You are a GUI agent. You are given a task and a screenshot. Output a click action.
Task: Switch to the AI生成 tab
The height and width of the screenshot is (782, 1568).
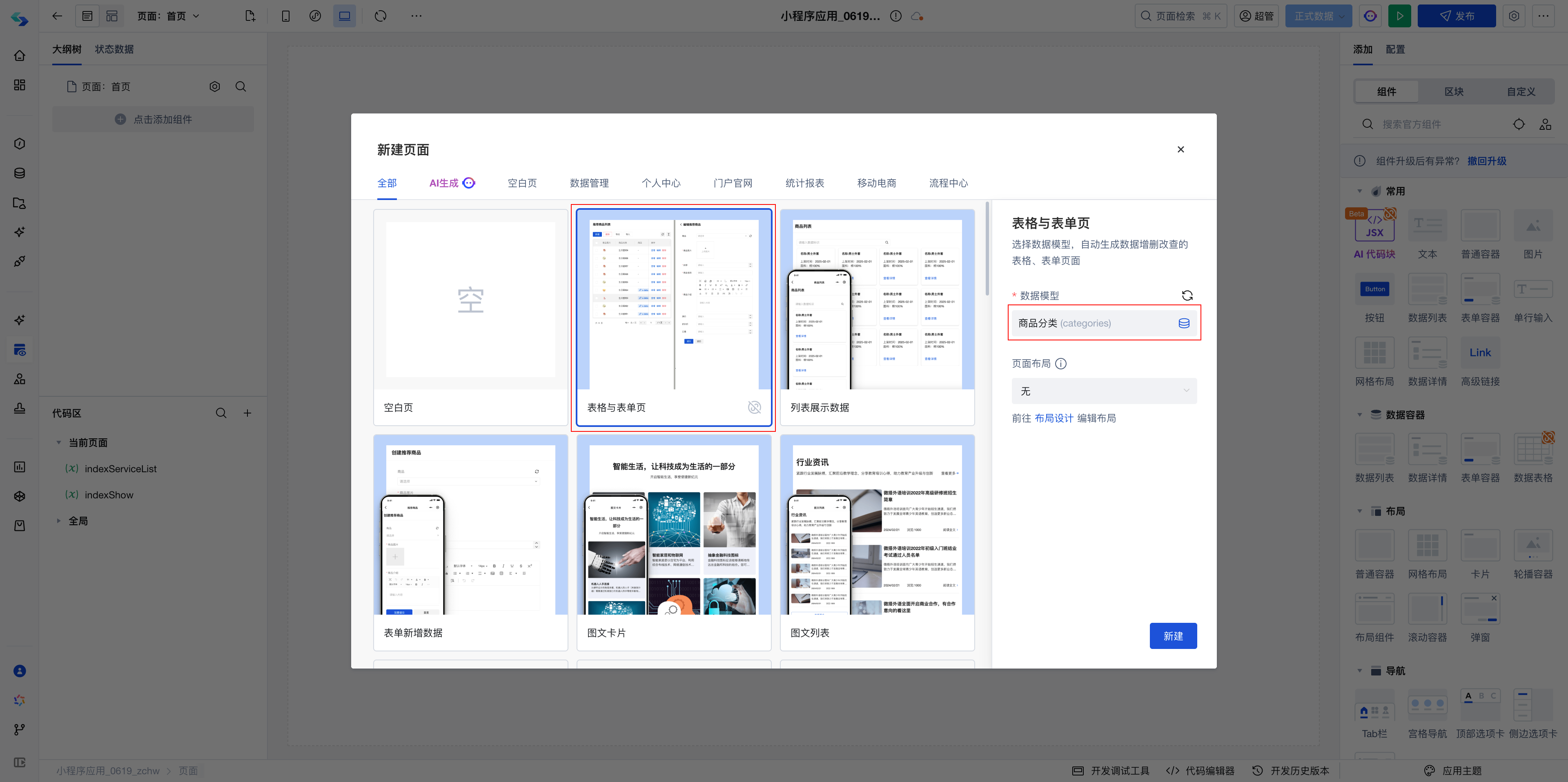tap(452, 183)
